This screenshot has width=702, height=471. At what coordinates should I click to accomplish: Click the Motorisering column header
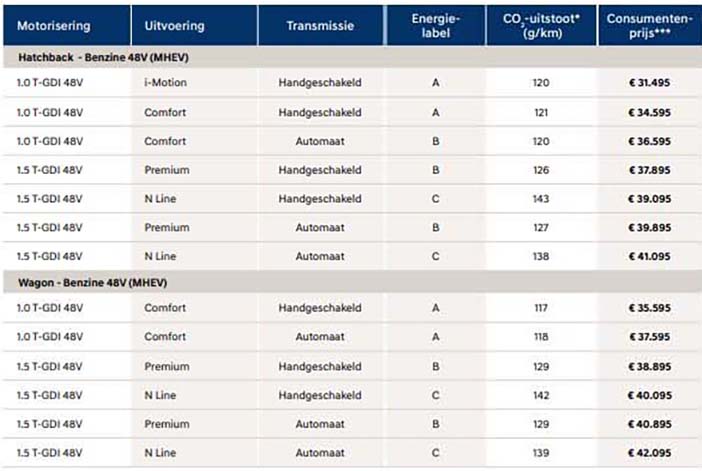coord(54,26)
